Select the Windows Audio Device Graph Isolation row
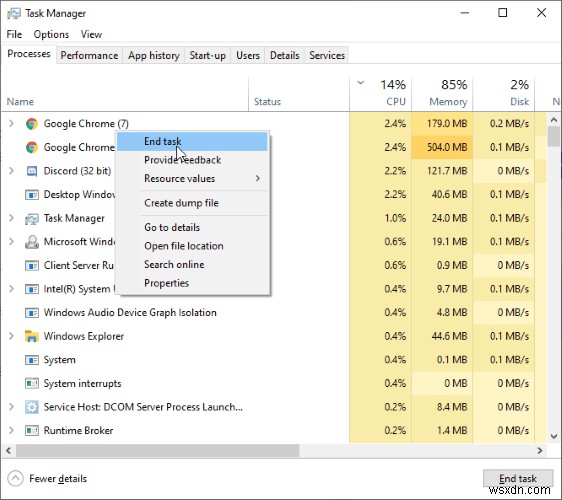This screenshot has width=562, height=500. click(274, 313)
